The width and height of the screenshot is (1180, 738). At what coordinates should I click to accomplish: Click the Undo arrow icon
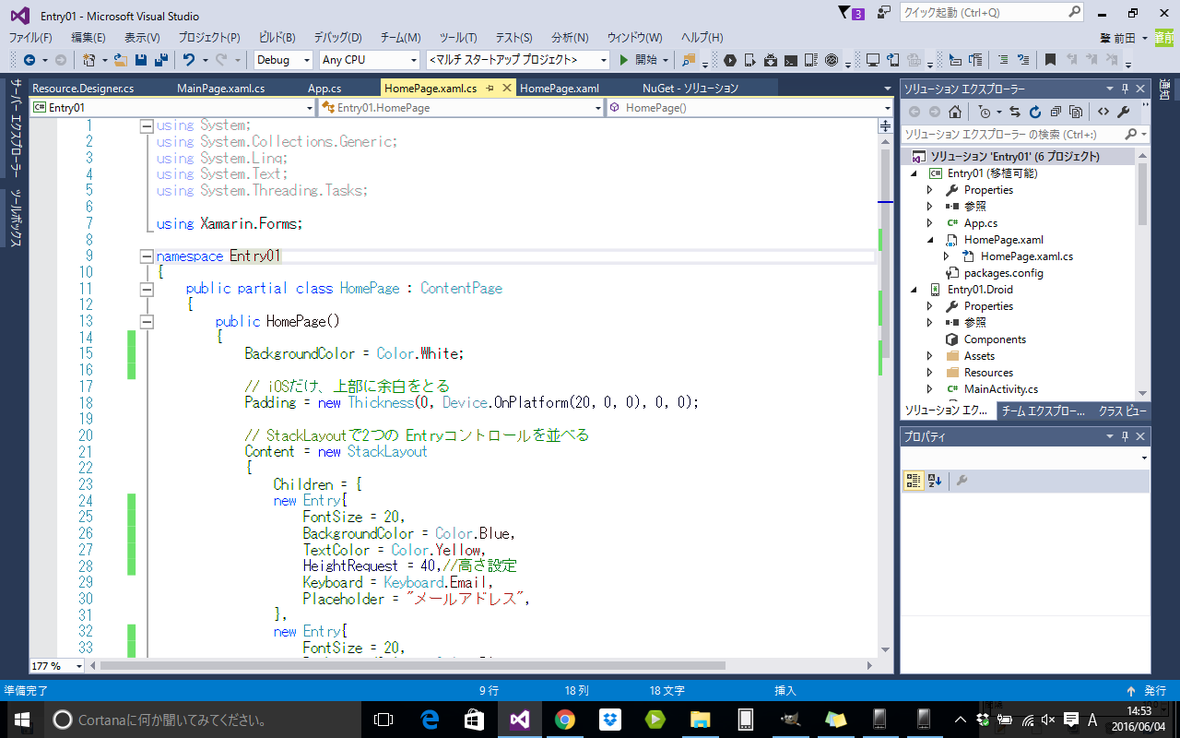(x=188, y=60)
